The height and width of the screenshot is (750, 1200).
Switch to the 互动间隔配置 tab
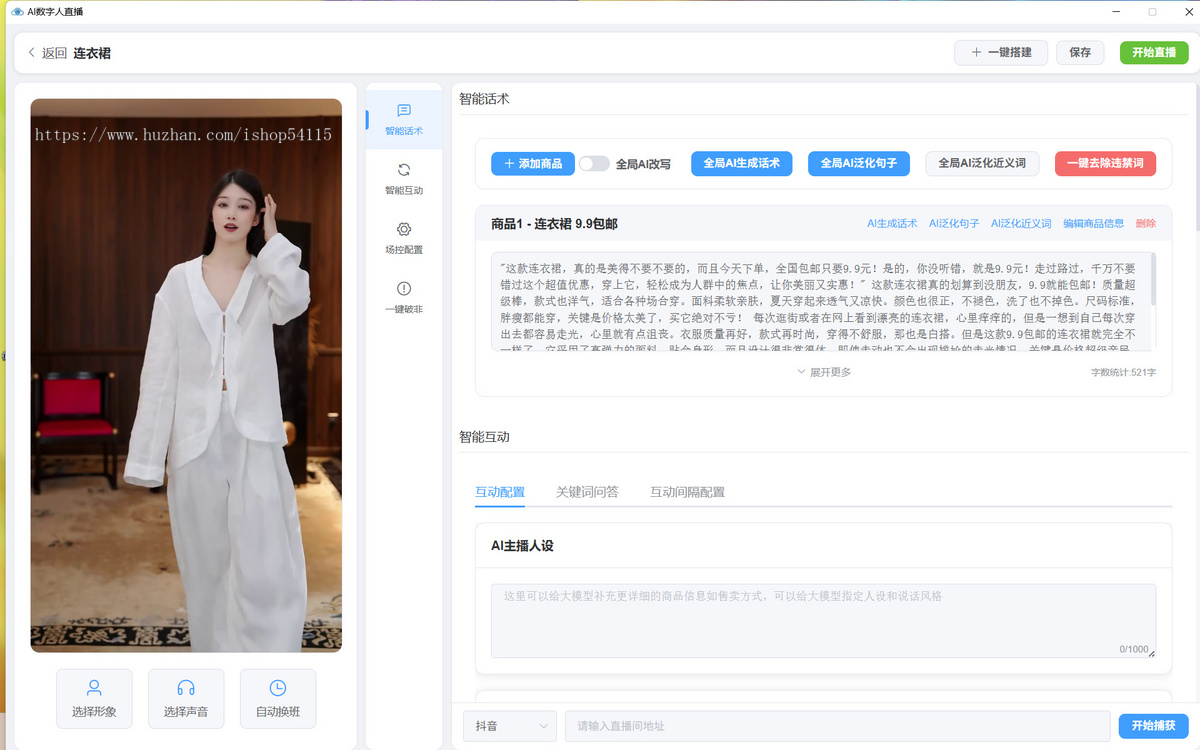687,492
